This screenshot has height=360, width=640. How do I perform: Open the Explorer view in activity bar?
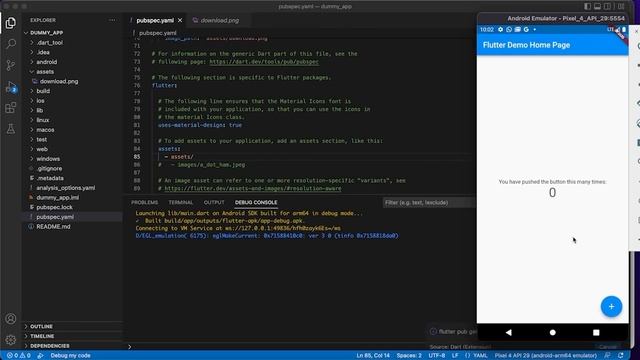(11, 23)
